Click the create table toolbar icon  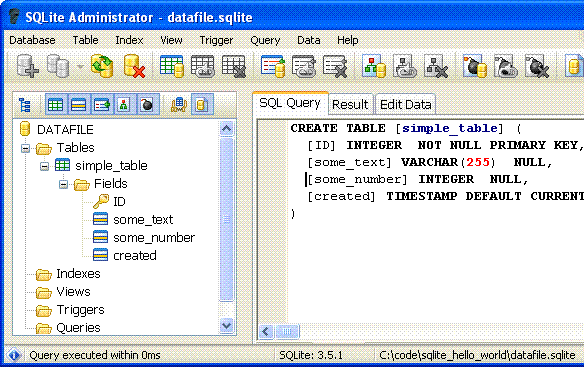172,66
